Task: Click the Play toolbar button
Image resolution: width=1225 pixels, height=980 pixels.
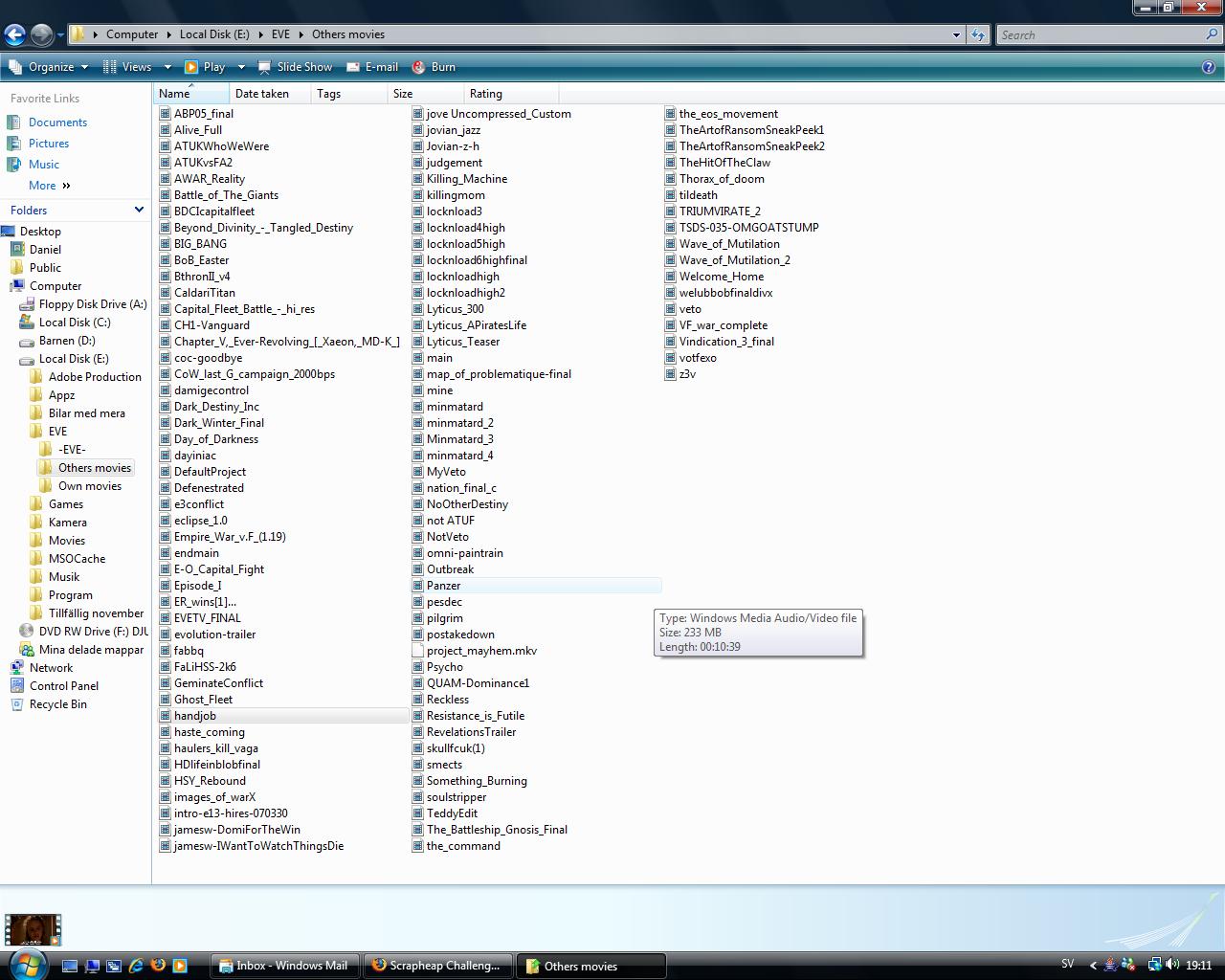Action: tap(205, 67)
